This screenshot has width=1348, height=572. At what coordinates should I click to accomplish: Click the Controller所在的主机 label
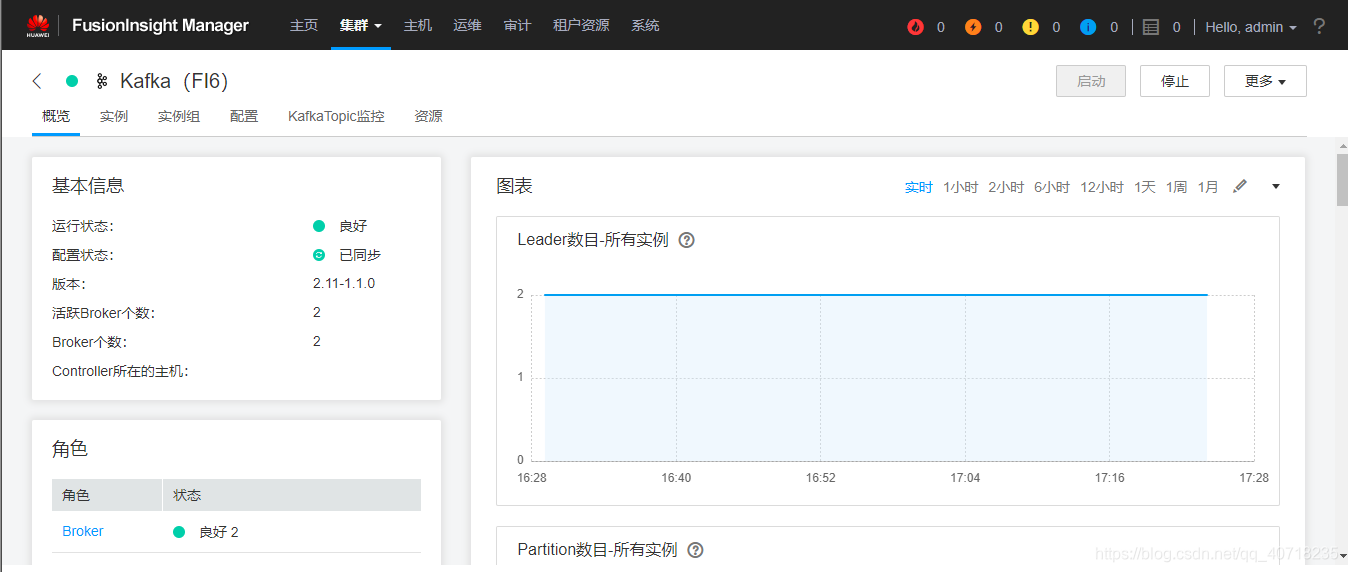[x=120, y=371]
